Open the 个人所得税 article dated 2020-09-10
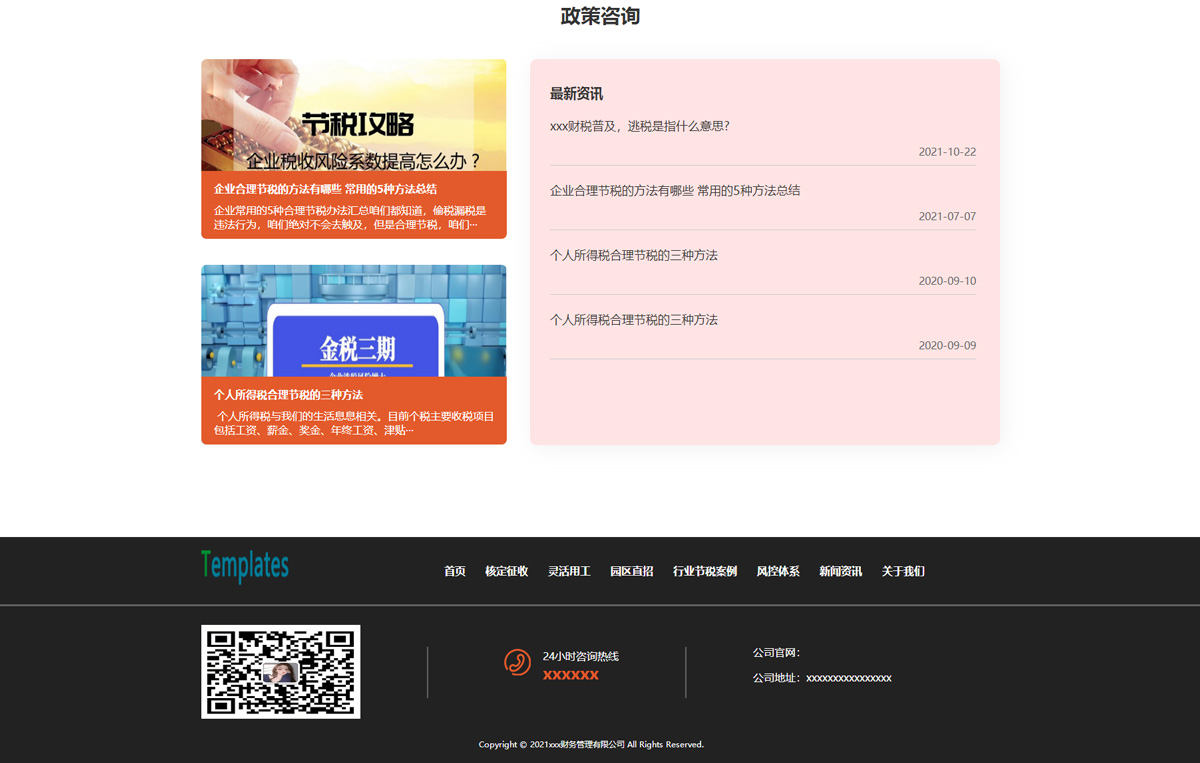 634,255
